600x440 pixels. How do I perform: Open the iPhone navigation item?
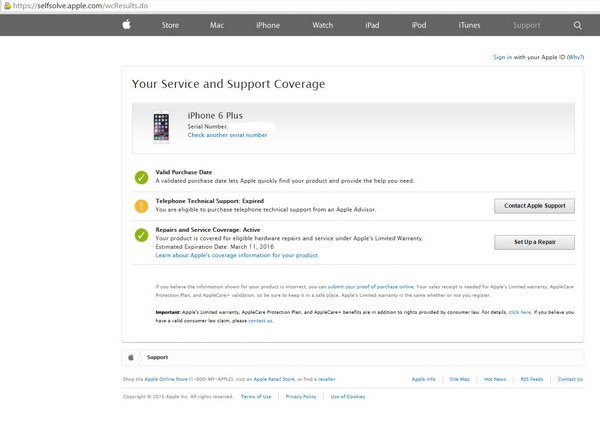point(268,25)
